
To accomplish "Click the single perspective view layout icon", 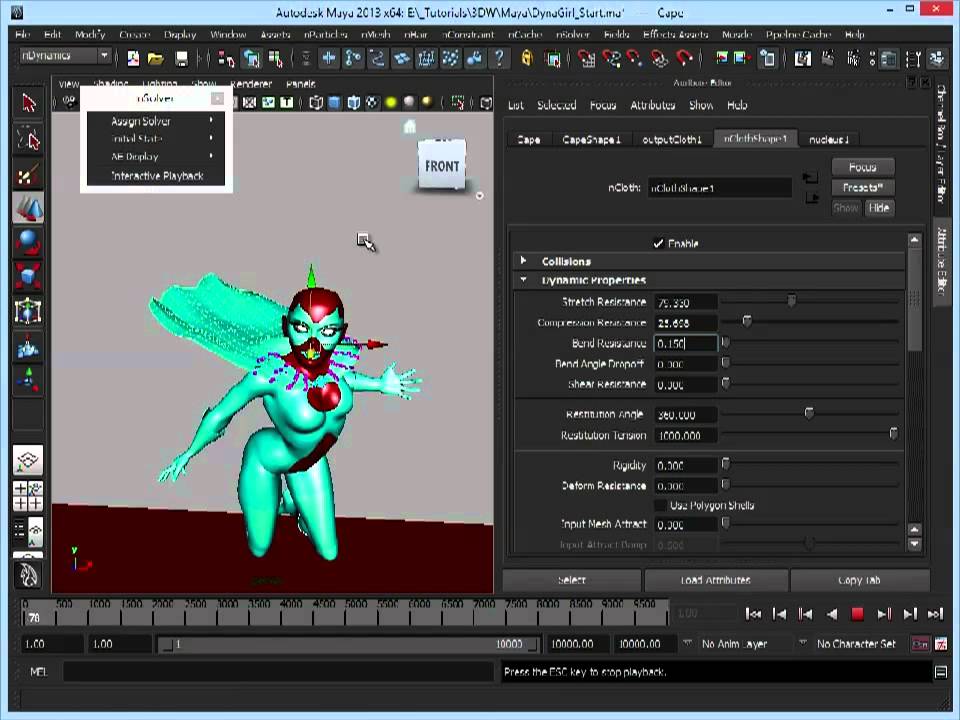I will (28, 460).
